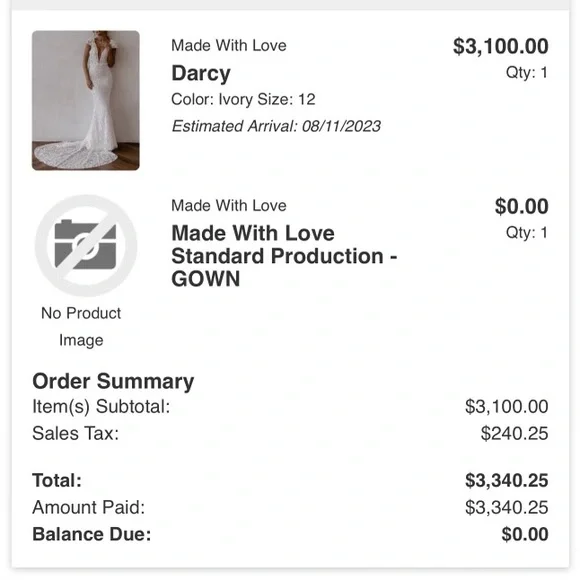Click the Qty: 1 label under Darcy price
580x580 pixels.
[527, 72]
